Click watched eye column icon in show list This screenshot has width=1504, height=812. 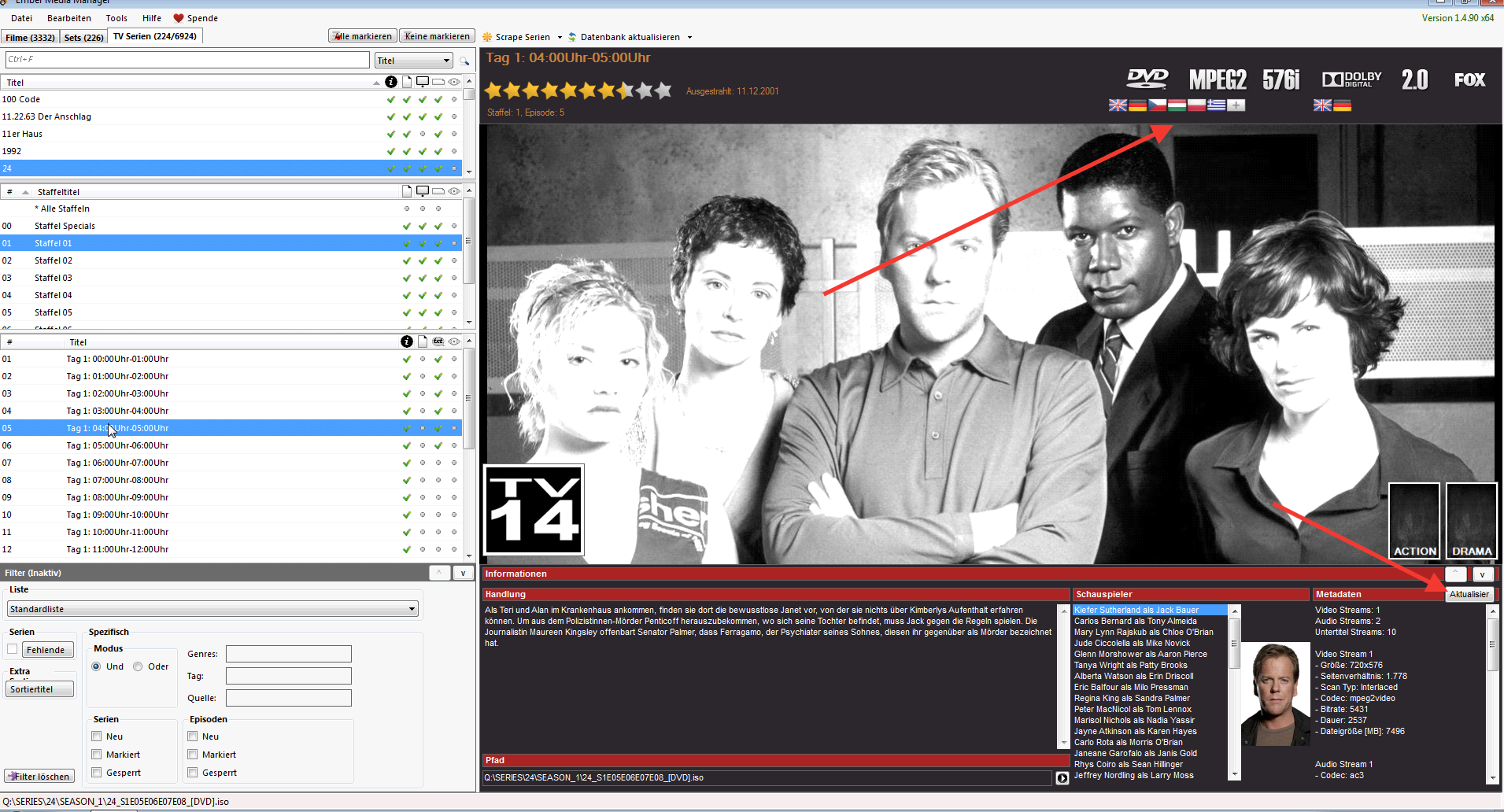[454, 82]
